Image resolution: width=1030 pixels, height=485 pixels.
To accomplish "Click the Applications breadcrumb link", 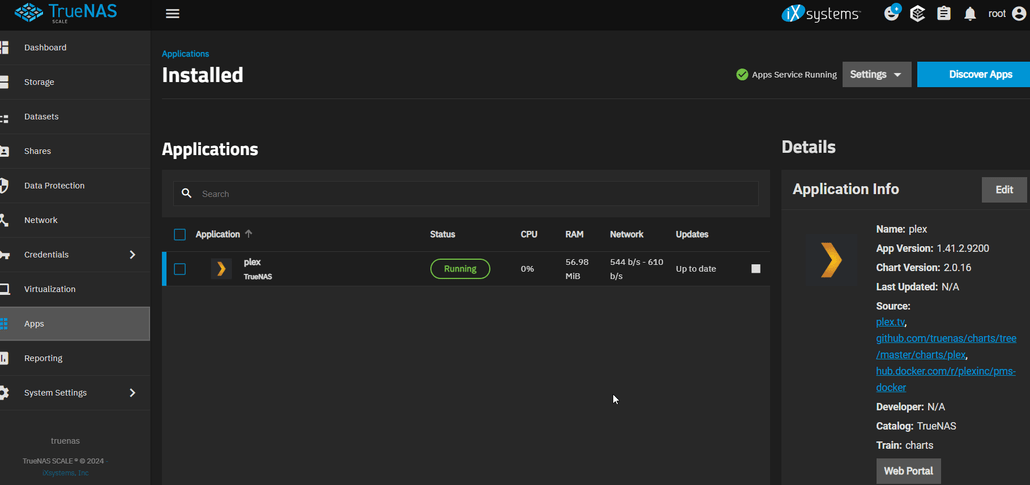I will tap(185, 54).
